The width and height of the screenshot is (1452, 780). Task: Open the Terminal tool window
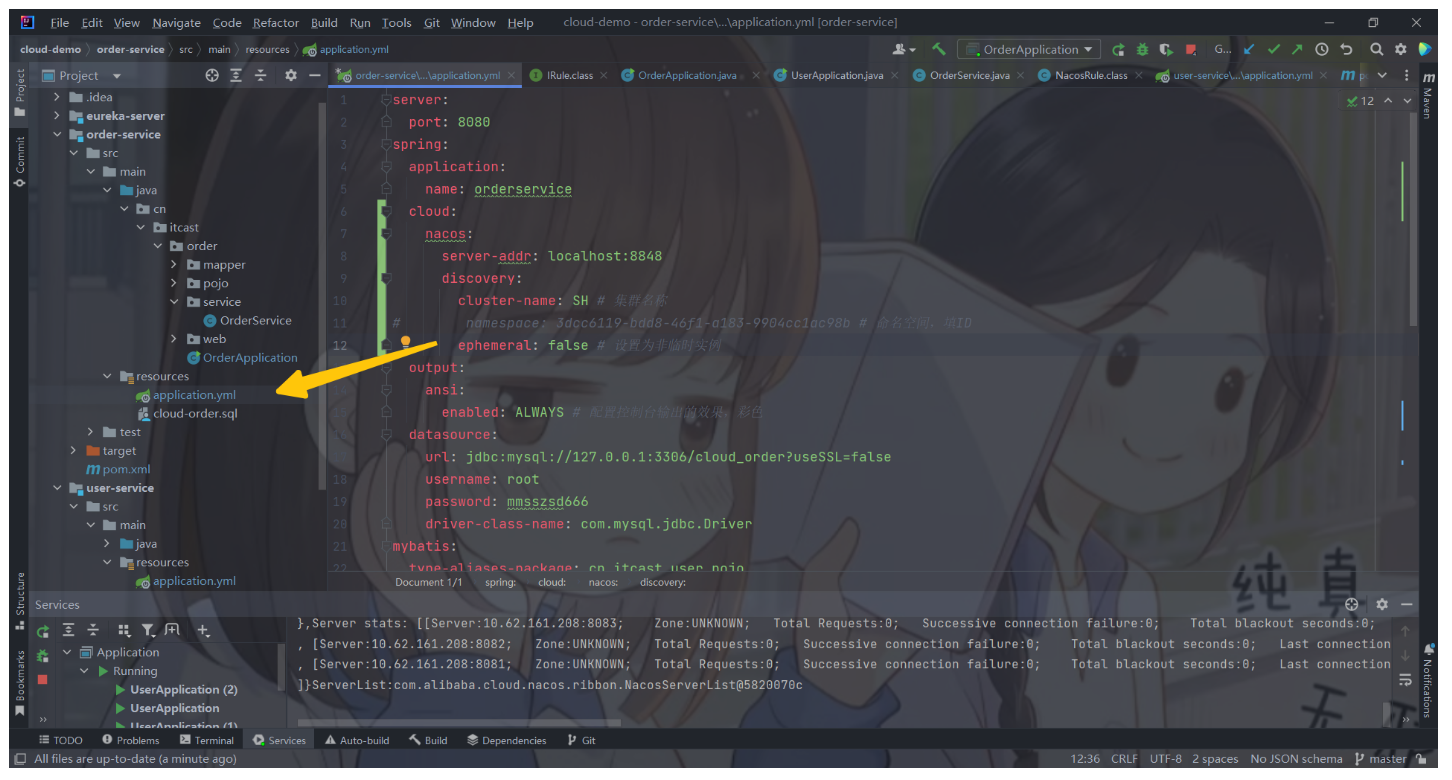pyautogui.click(x=207, y=740)
